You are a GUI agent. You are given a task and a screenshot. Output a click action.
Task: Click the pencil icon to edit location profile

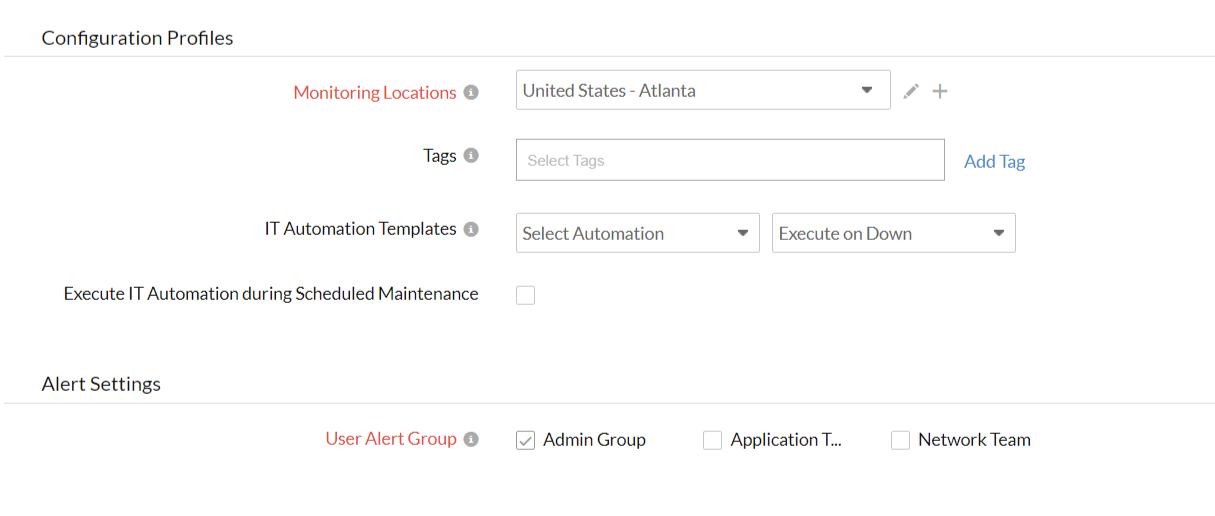click(910, 92)
